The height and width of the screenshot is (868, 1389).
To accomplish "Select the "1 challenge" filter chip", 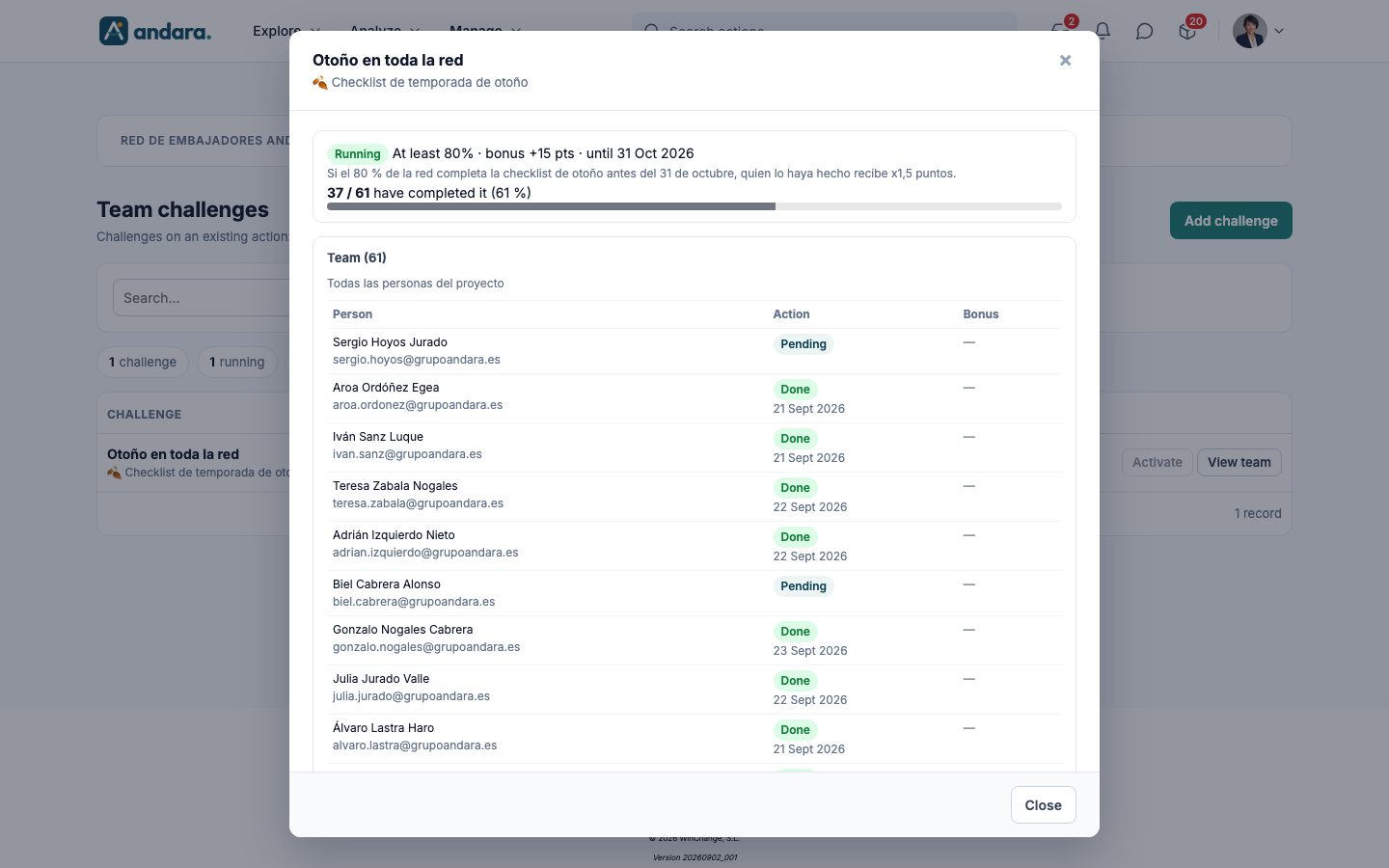I will 143,362.
